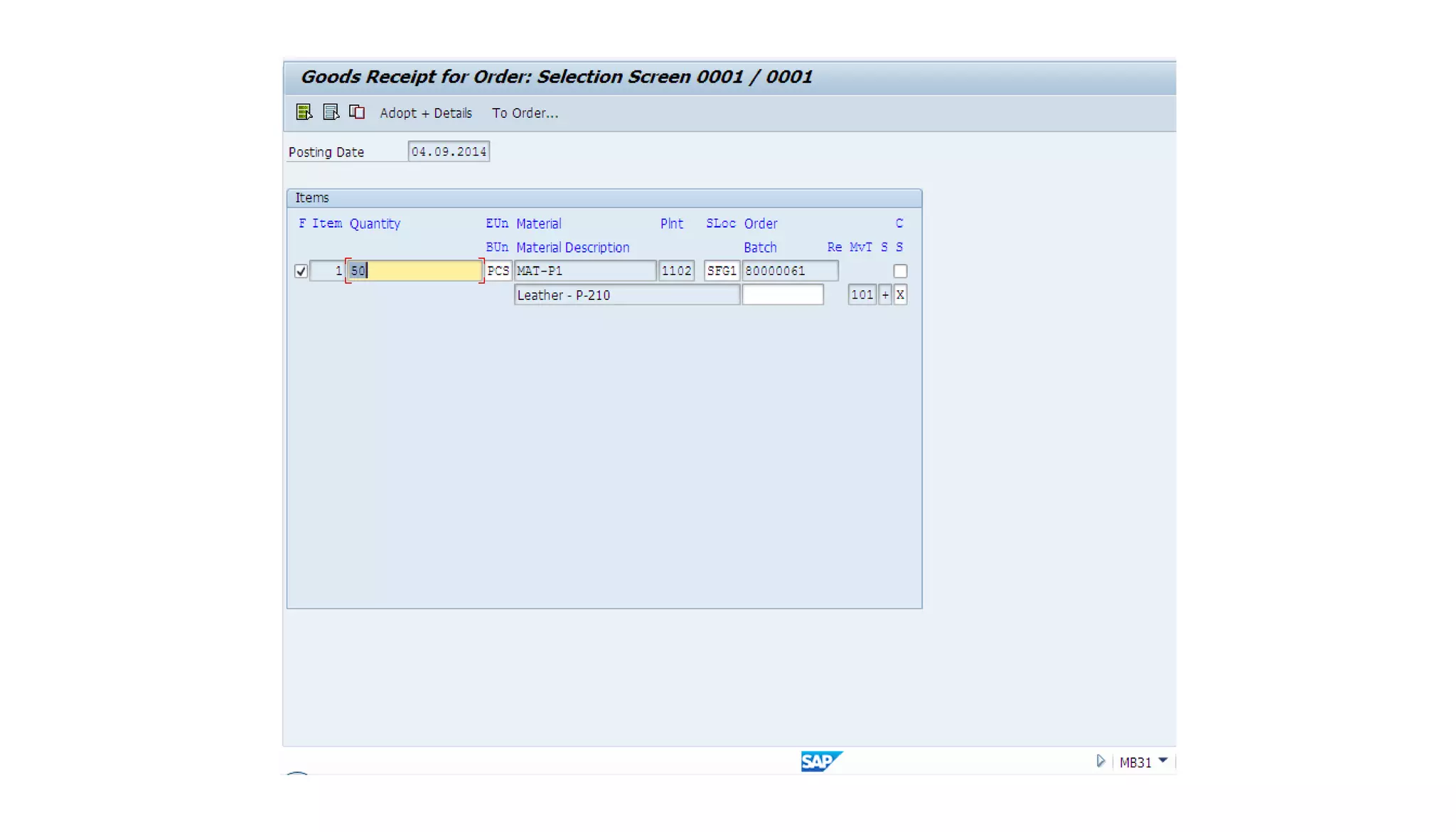Click the SAP logo in status bar
This screenshot has width=1456, height=832.
[x=820, y=762]
